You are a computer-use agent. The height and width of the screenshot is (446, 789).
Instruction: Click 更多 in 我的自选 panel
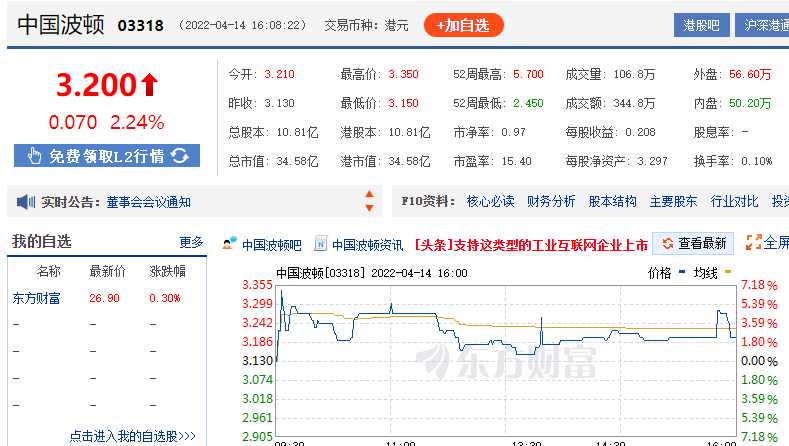(191, 242)
